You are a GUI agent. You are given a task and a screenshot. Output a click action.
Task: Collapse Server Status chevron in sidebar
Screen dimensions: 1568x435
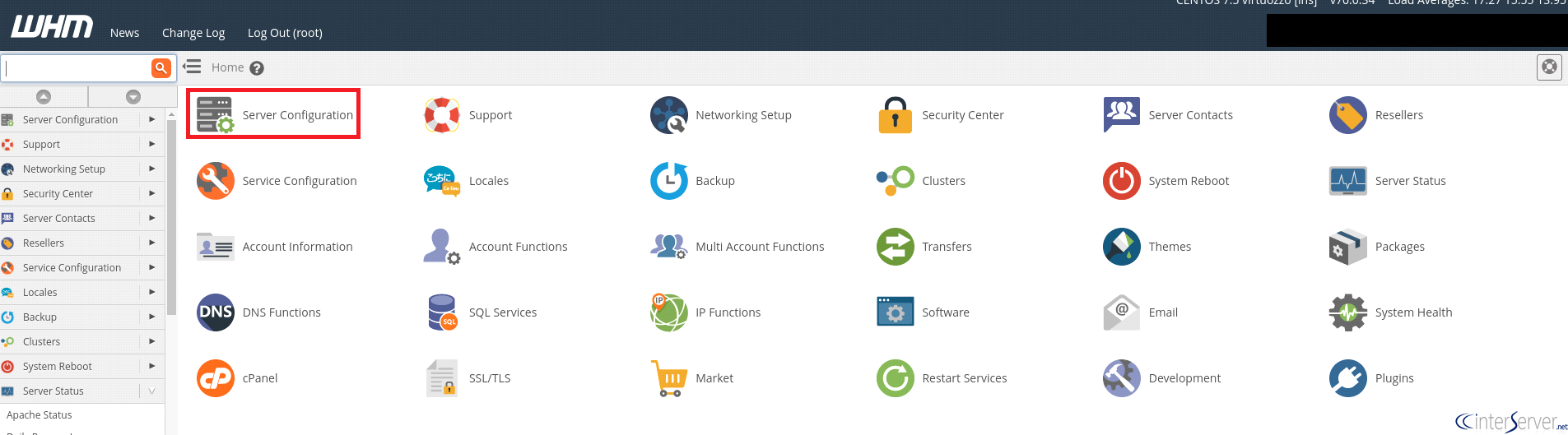tap(152, 391)
